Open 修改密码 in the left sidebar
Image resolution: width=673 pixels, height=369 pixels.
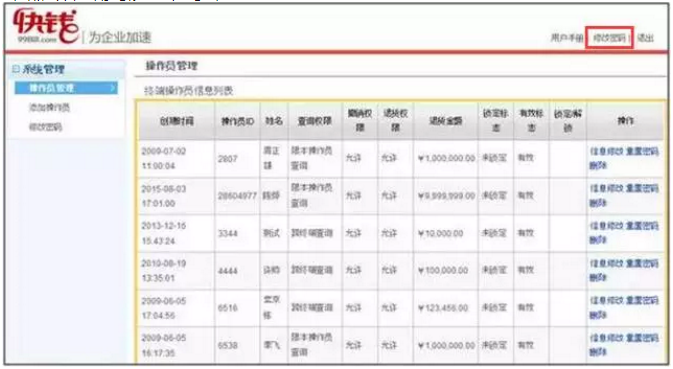[45, 127]
